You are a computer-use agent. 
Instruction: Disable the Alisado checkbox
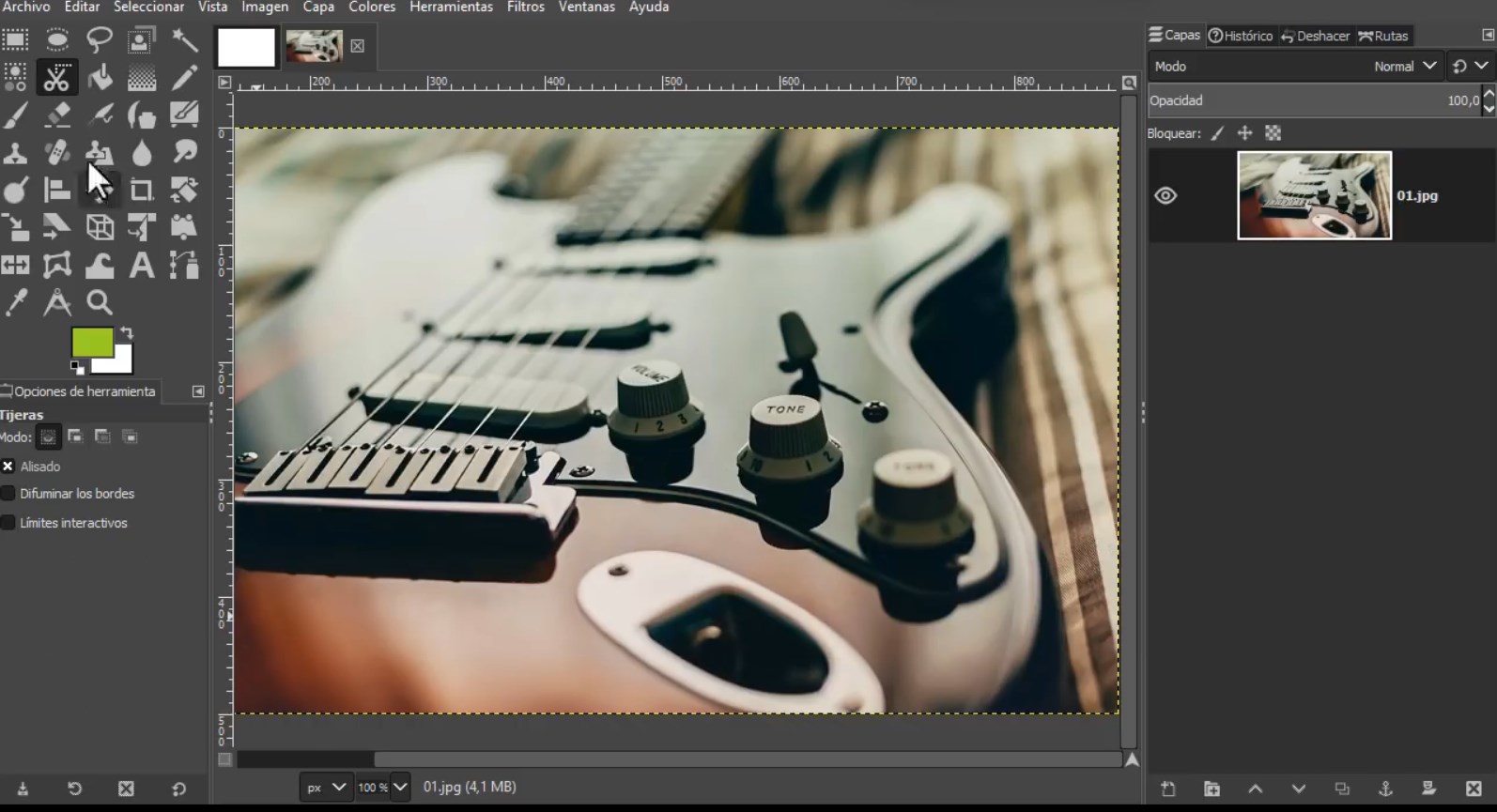tap(8, 466)
